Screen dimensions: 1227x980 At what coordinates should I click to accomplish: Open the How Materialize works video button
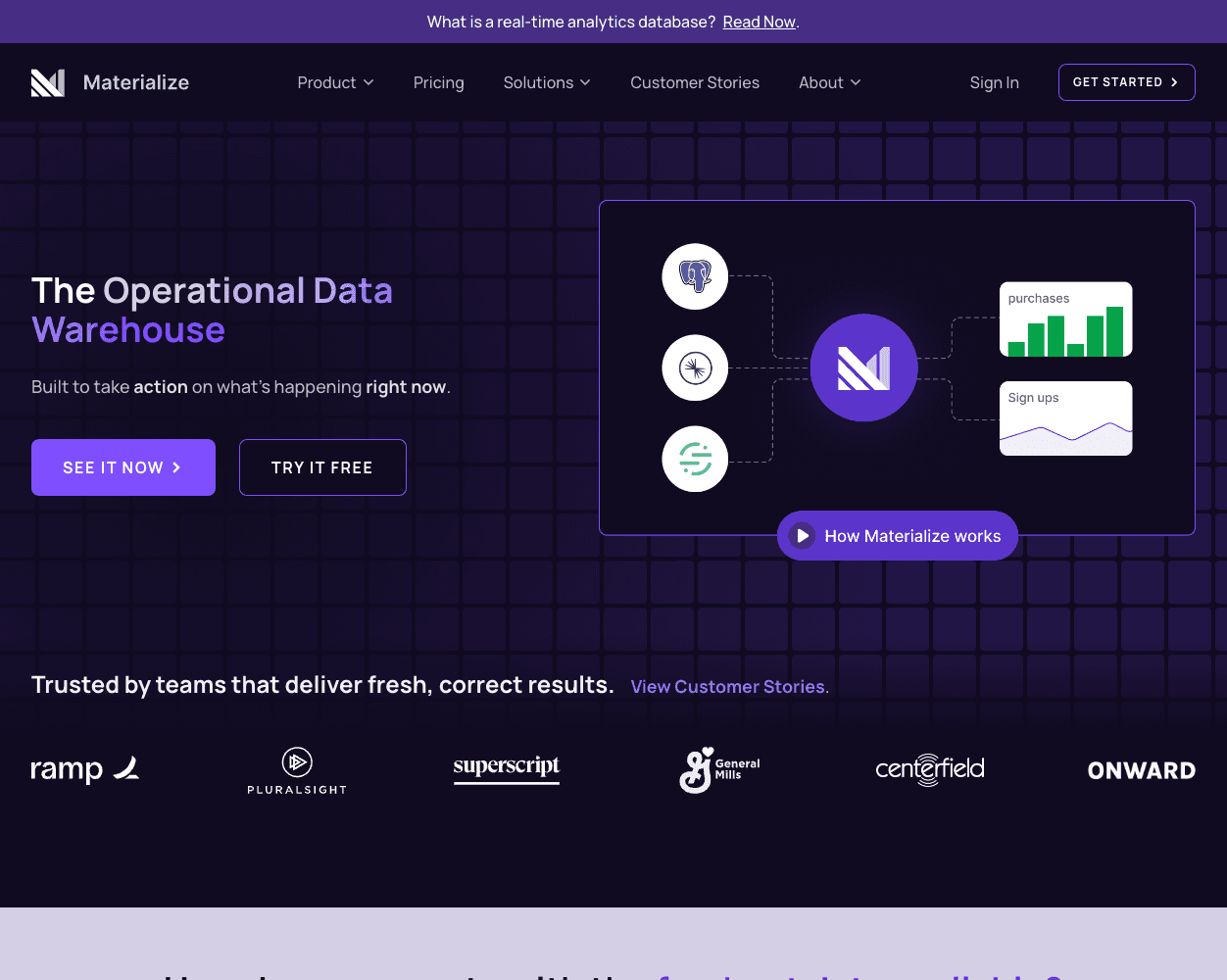pos(898,536)
